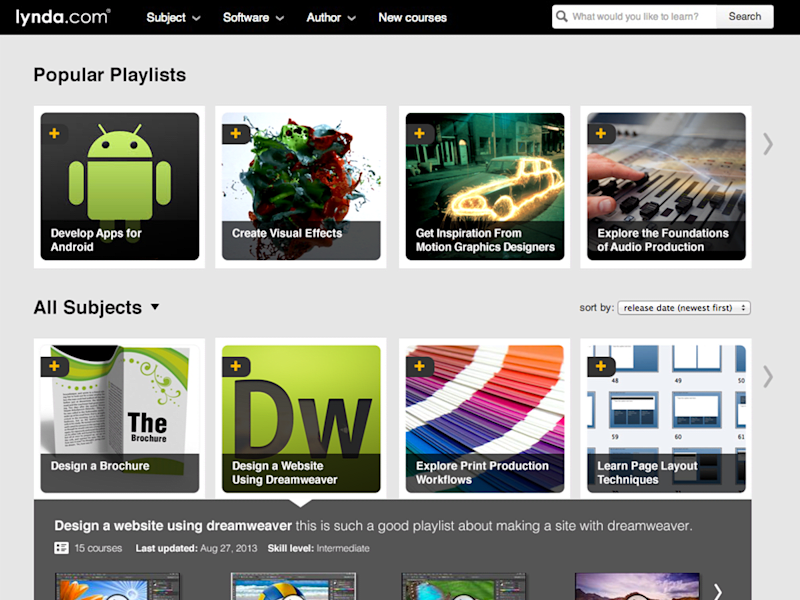
Task: Add Motion Graphics Designers playlist with plus icon
Action: click(419, 134)
